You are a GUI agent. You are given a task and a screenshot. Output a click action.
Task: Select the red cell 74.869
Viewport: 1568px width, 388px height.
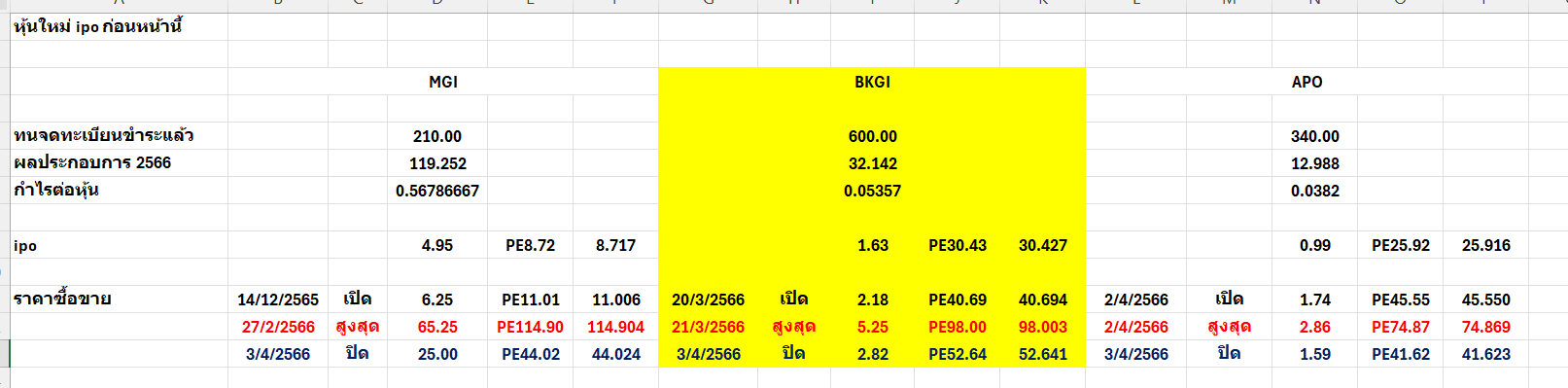1485,327
